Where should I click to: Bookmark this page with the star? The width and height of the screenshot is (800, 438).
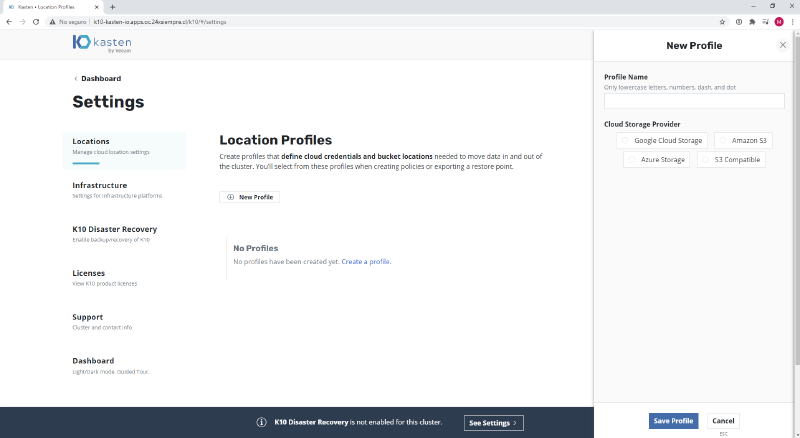coord(722,22)
